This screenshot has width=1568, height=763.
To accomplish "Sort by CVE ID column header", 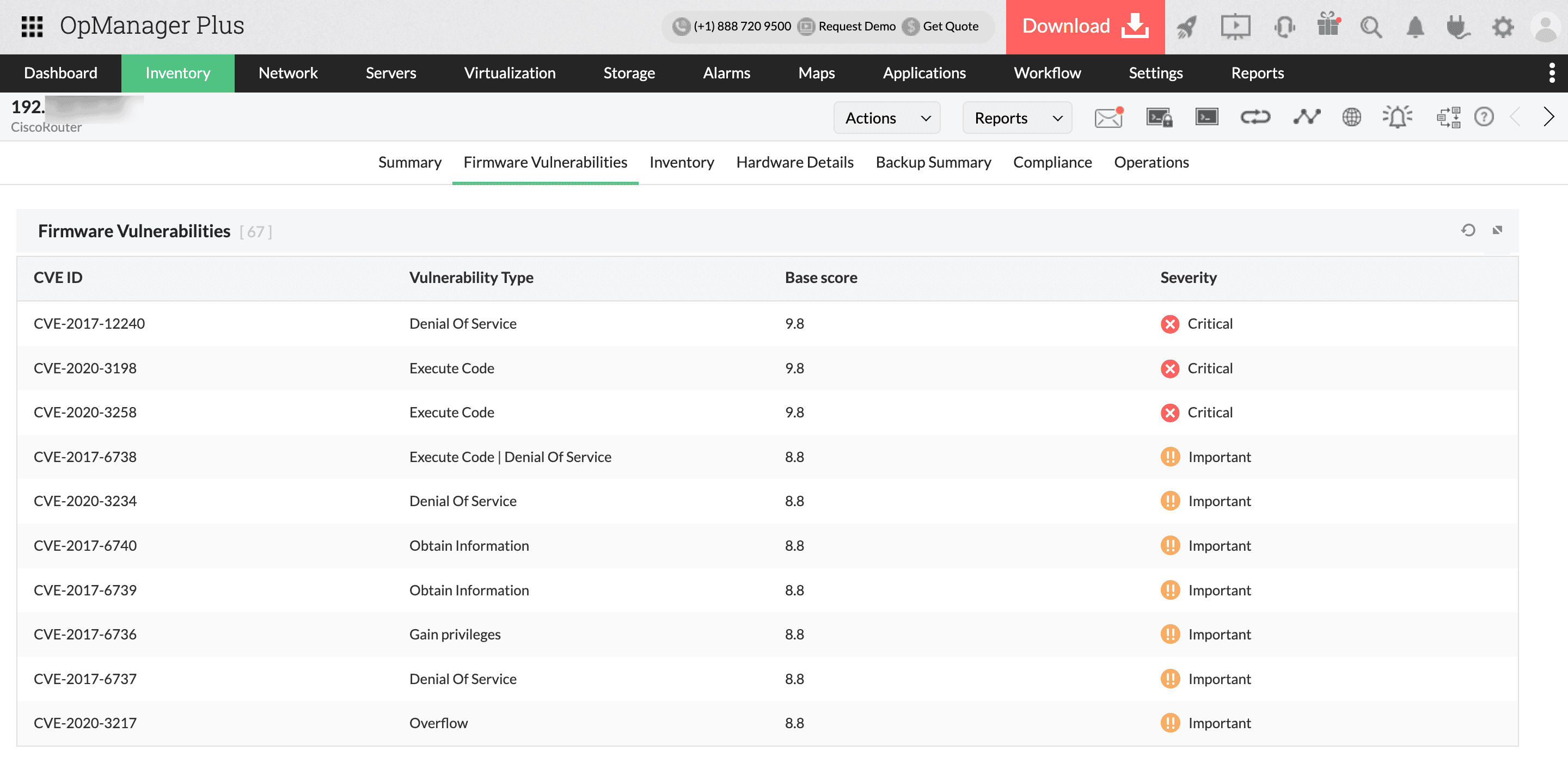I will pyautogui.click(x=58, y=278).
